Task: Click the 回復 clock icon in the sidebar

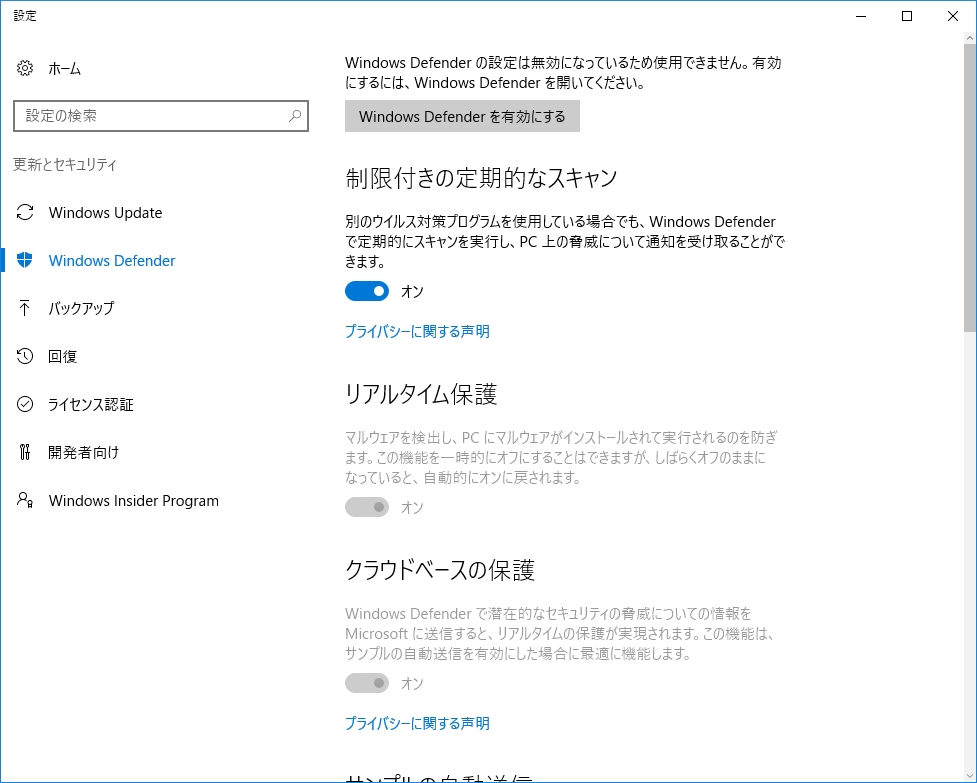Action: [x=24, y=356]
